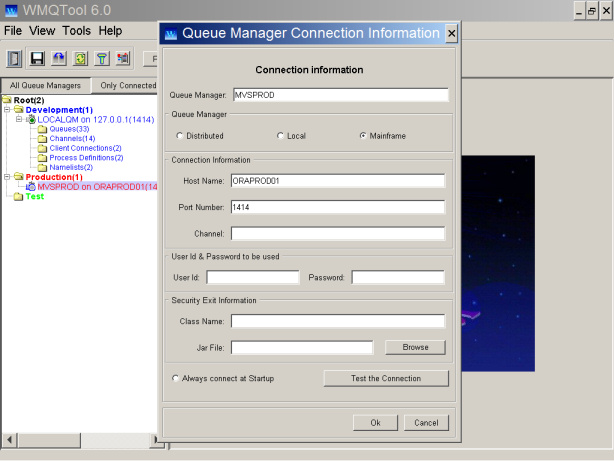Screen dimensions: 614x461
Task: Select LOCALQM on 127.0.0.1(1414) node
Action: (96, 119)
